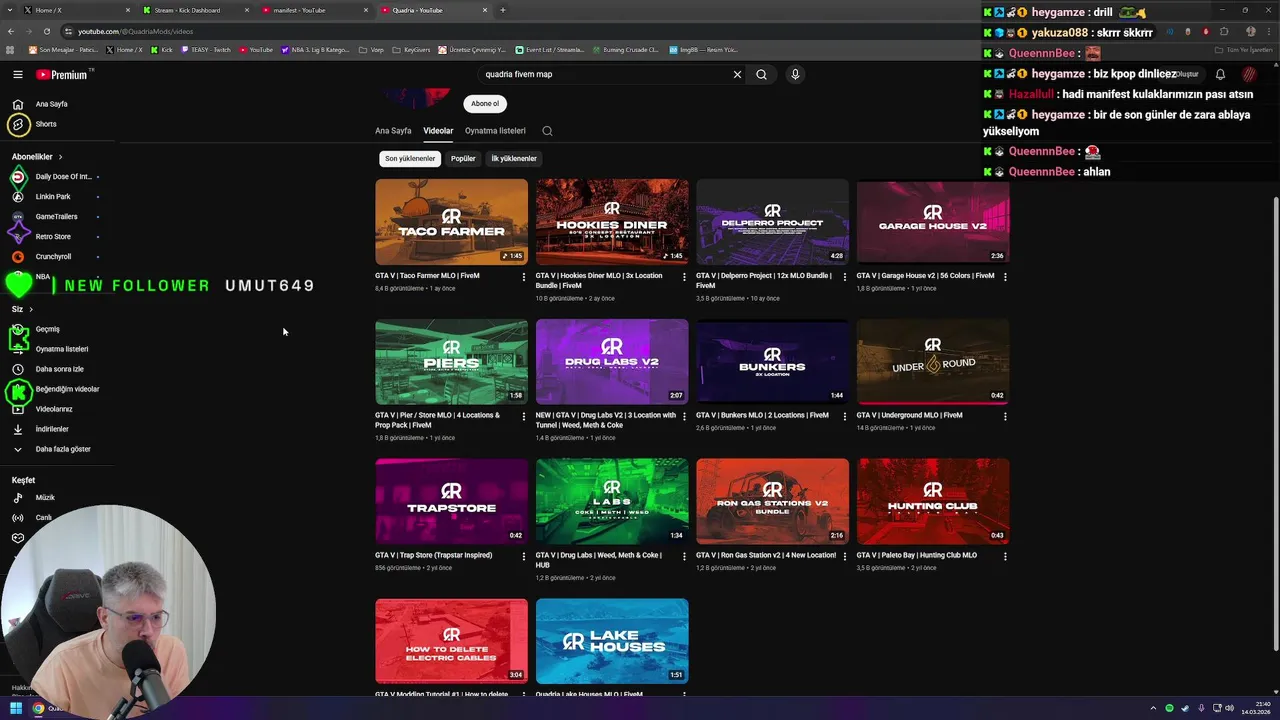Screen dimensions: 1280x720
Task: Click the YouTube Premium logo
Action: coord(62,74)
